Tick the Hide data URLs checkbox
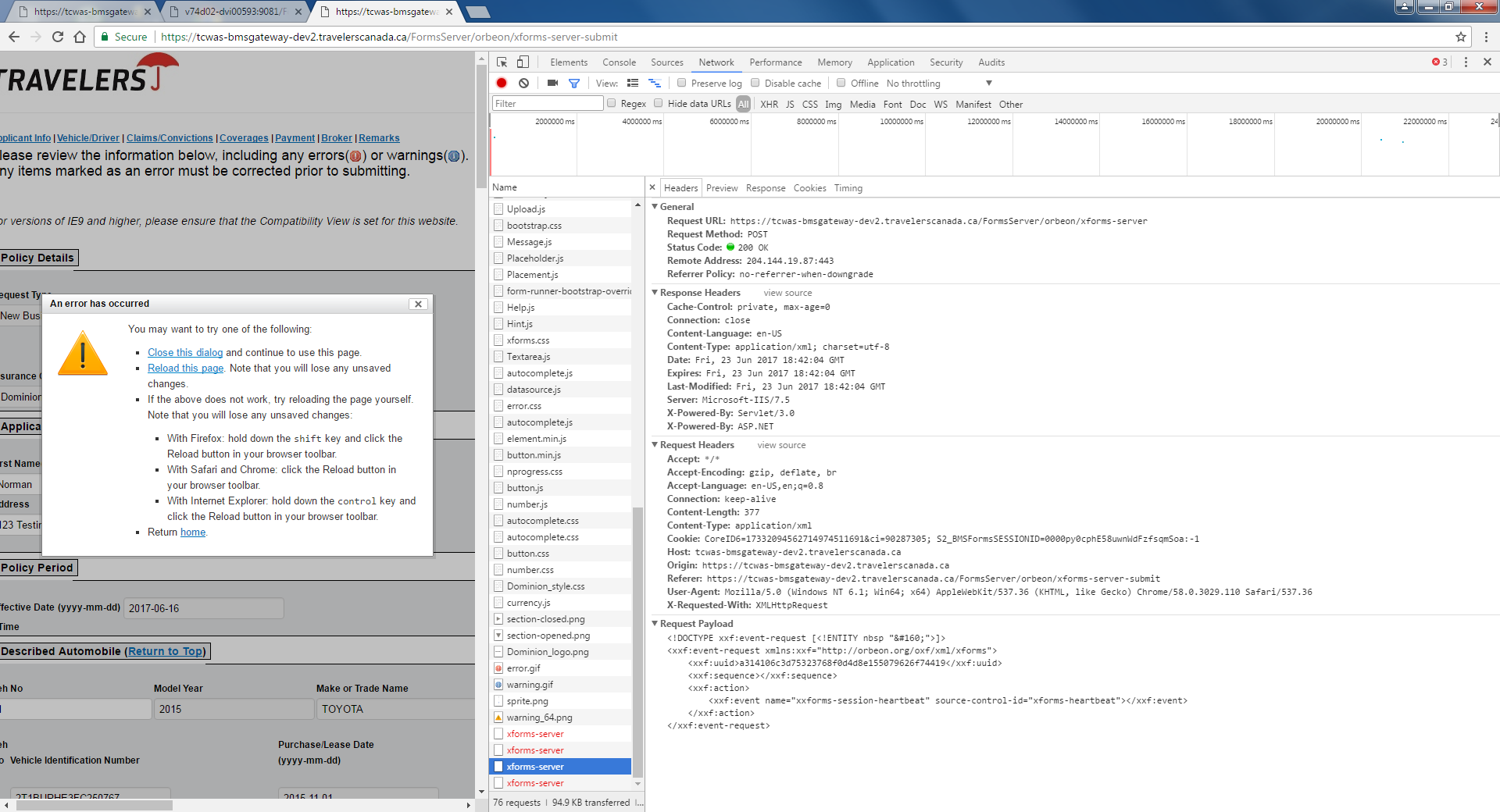The width and height of the screenshot is (1500, 812). tap(659, 104)
